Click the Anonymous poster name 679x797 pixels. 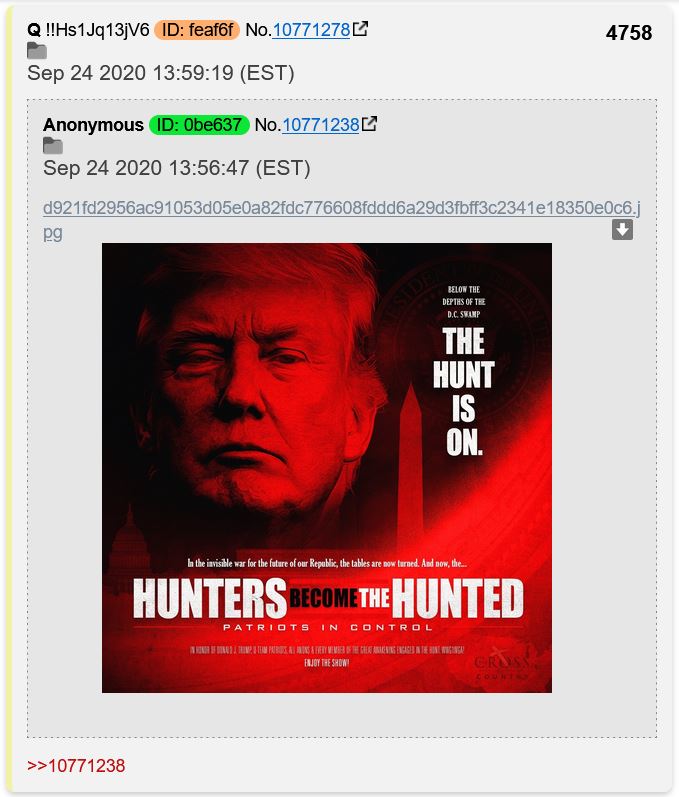point(94,125)
